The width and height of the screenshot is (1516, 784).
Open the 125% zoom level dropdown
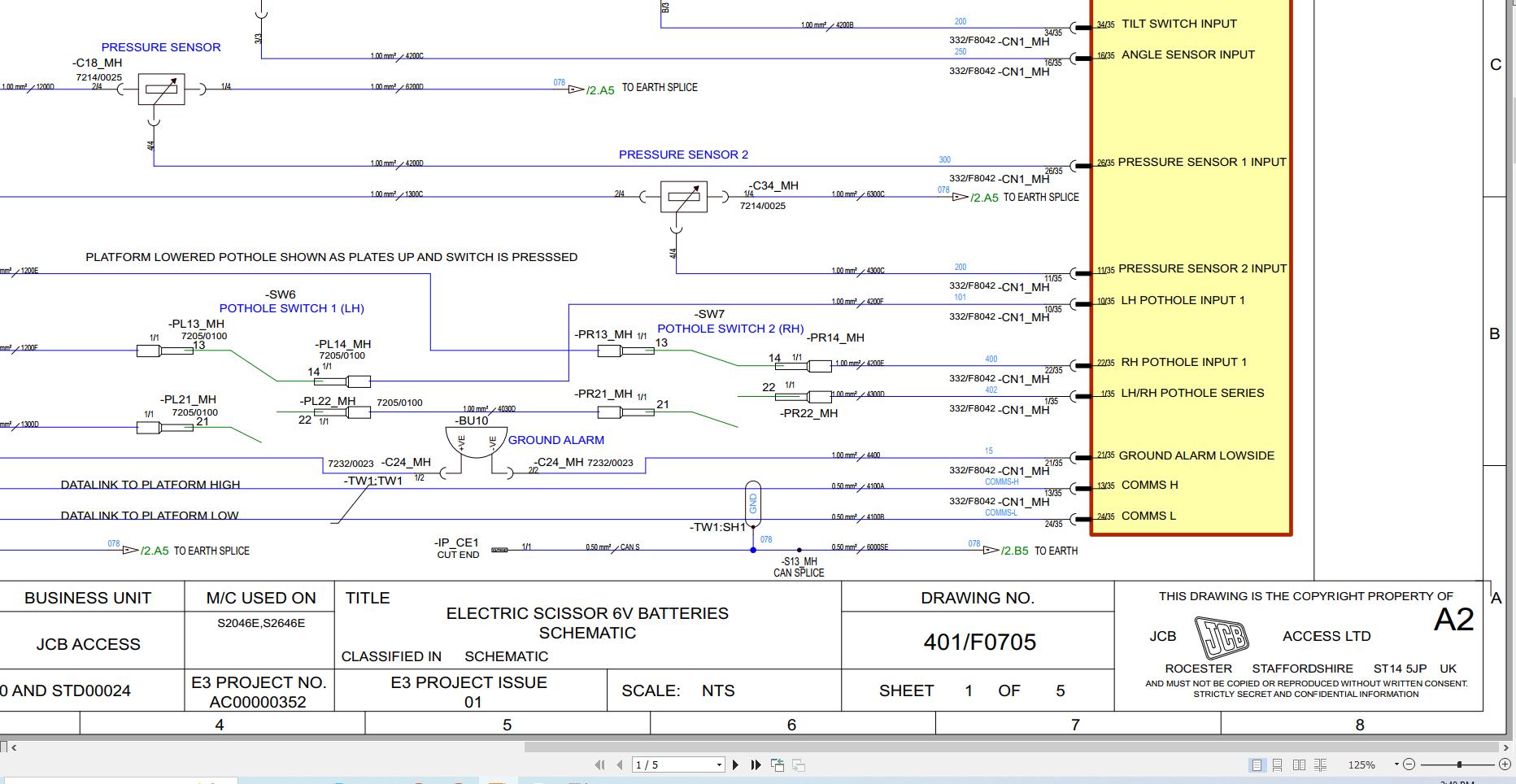tap(1396, 764)
